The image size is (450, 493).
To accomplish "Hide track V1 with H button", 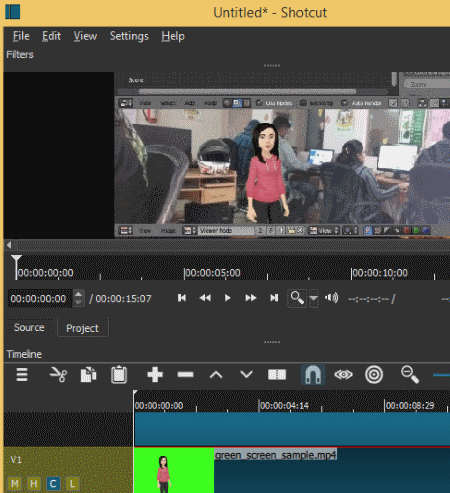I will [x=34, y=484].
